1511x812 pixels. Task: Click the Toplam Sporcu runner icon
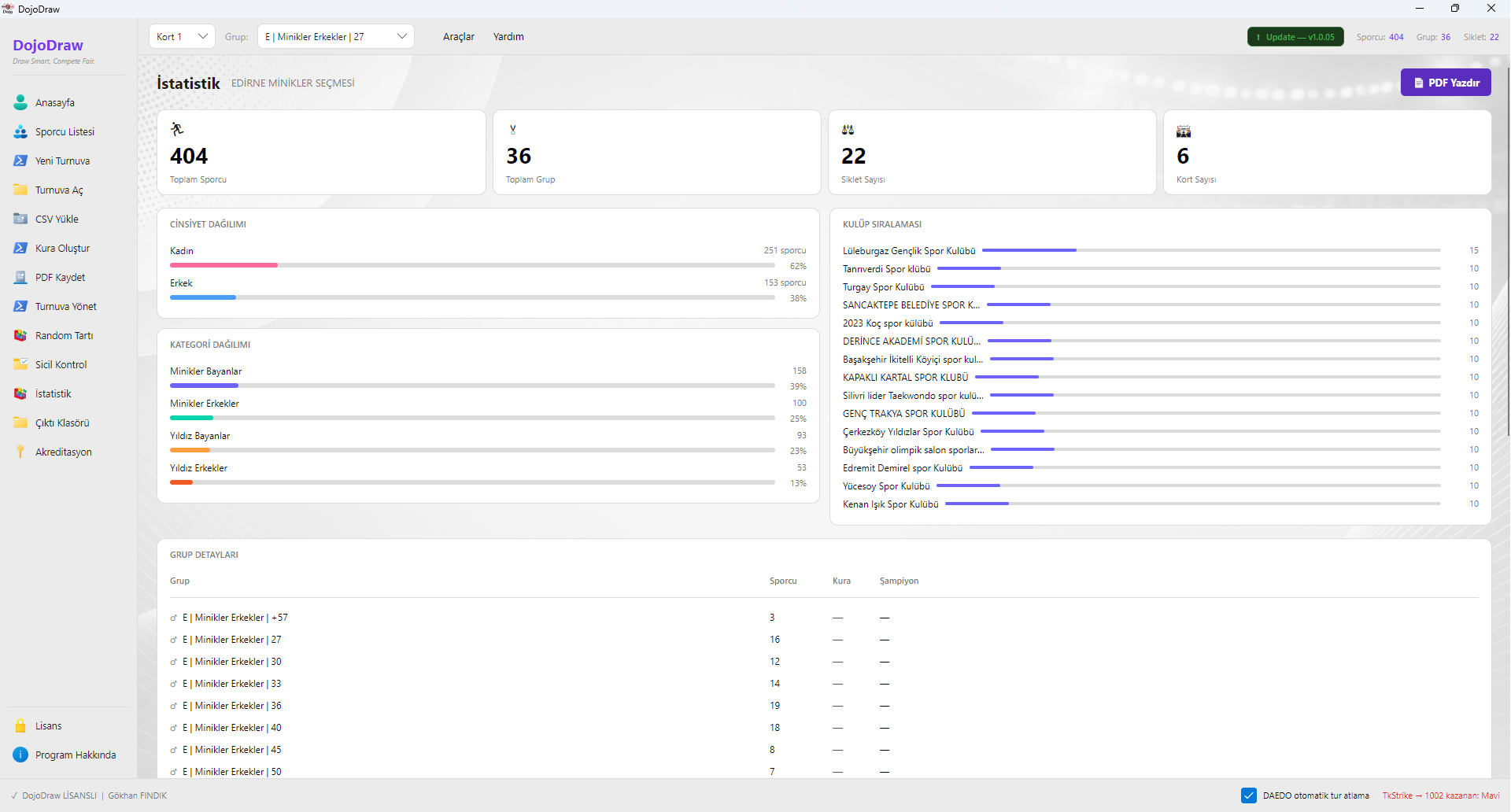coord(177,129)
